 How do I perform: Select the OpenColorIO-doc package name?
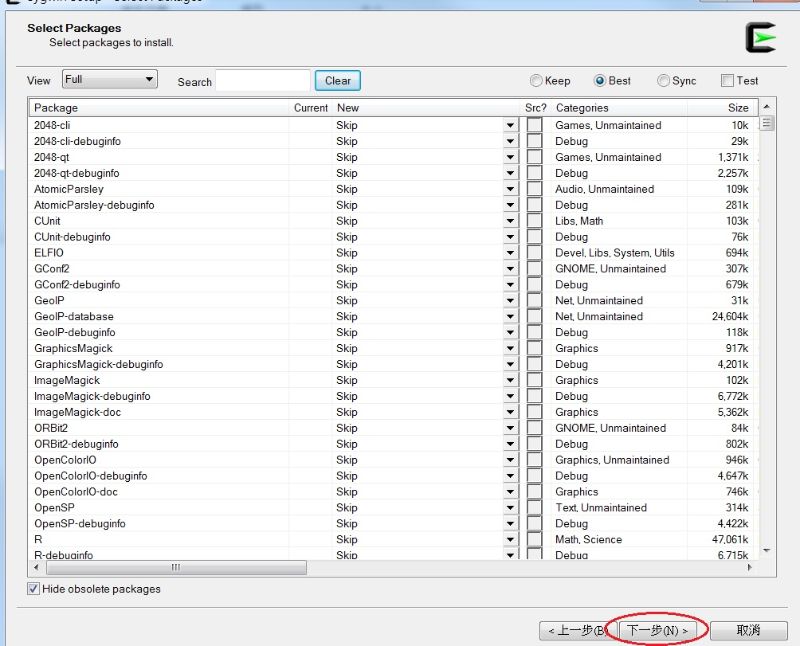(76, 492)
